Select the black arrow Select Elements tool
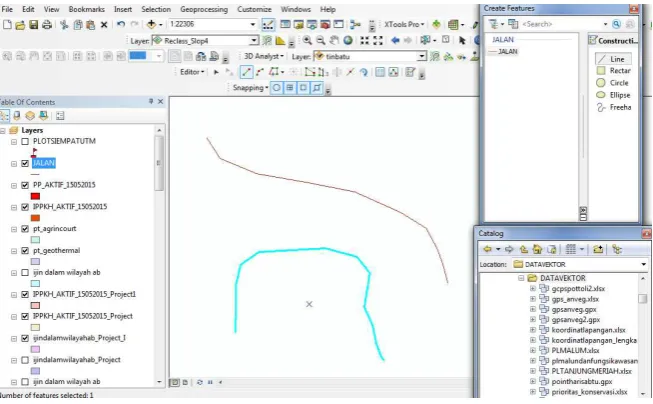This screenshot has height=404, width=653. click(462, 40)
